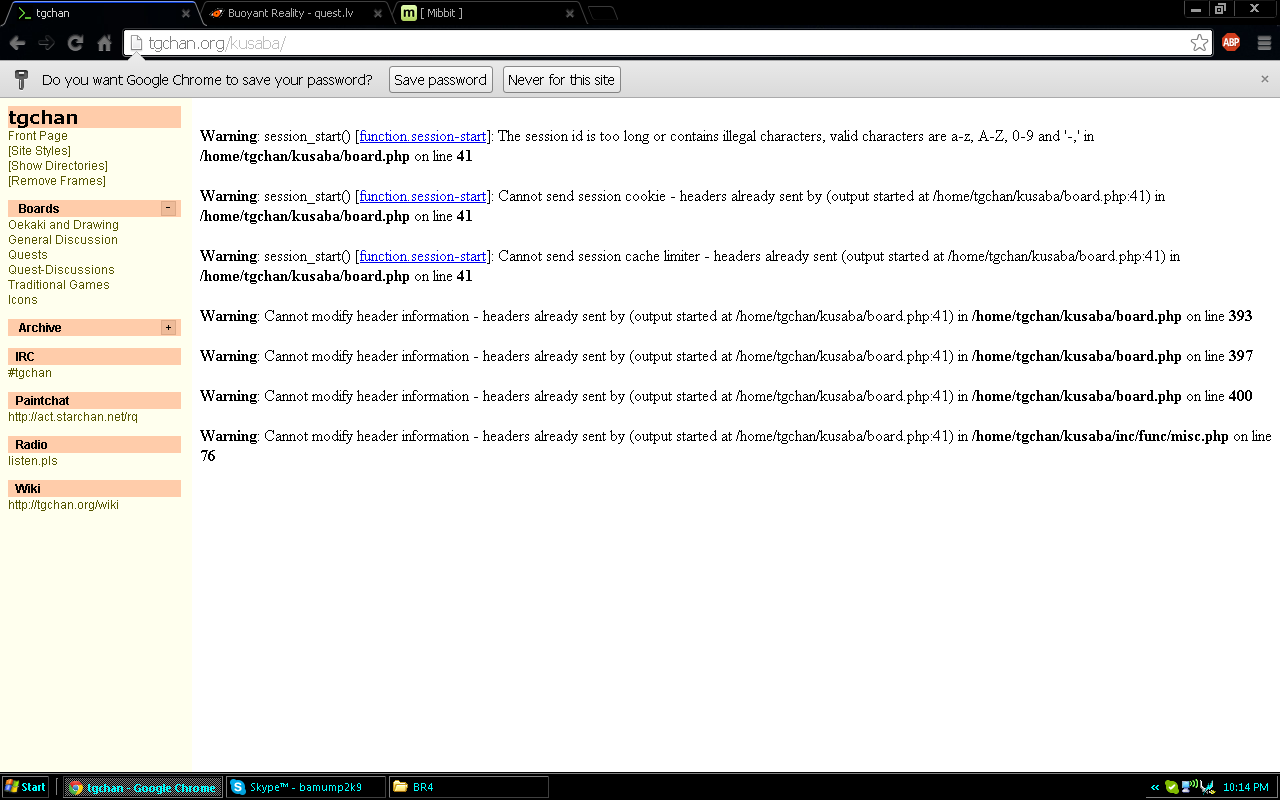
Task: Expand the Archive section
Action: pyautogui.click(x=168, y=327)
